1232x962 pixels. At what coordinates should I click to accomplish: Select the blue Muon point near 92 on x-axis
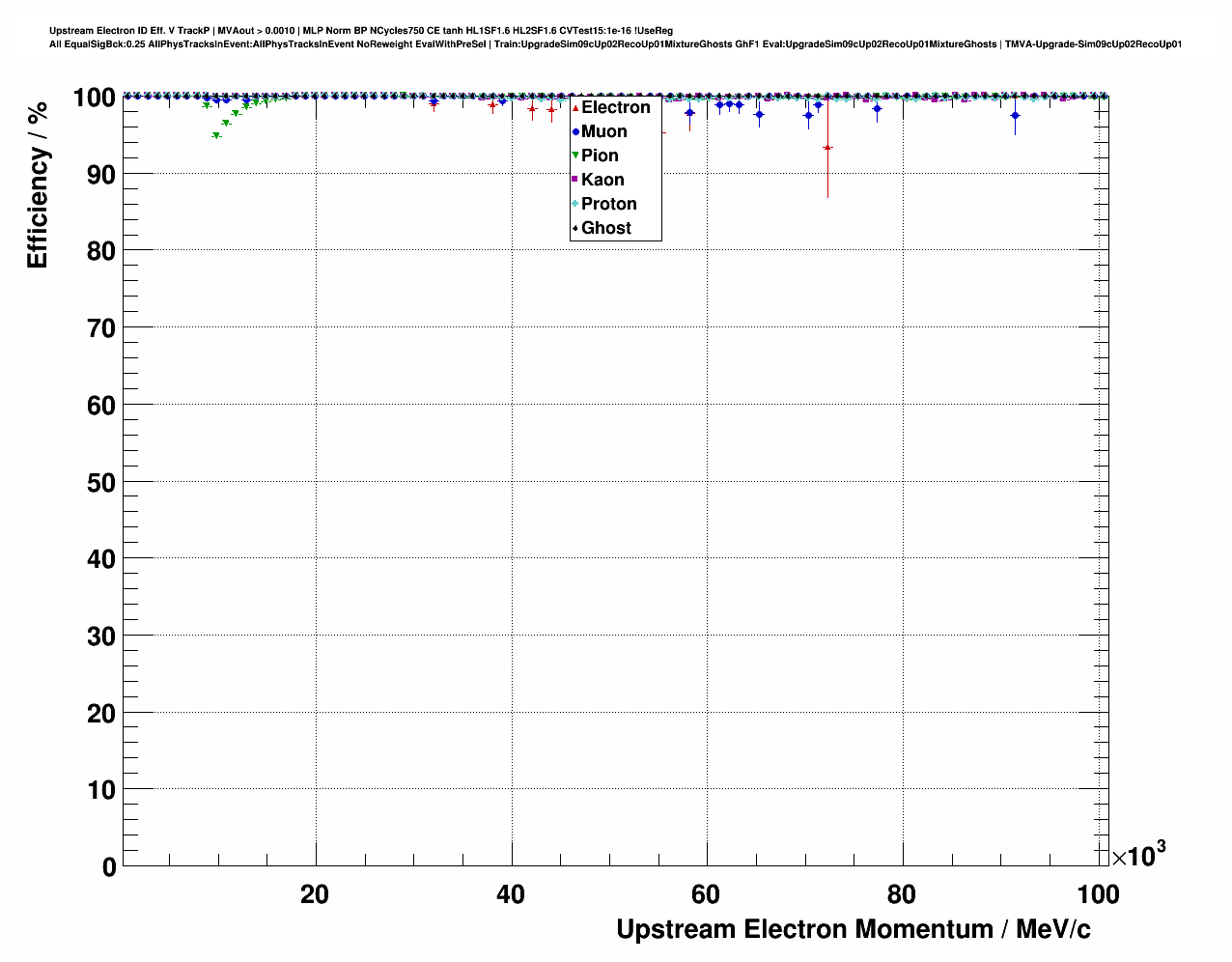(1015, 116)
